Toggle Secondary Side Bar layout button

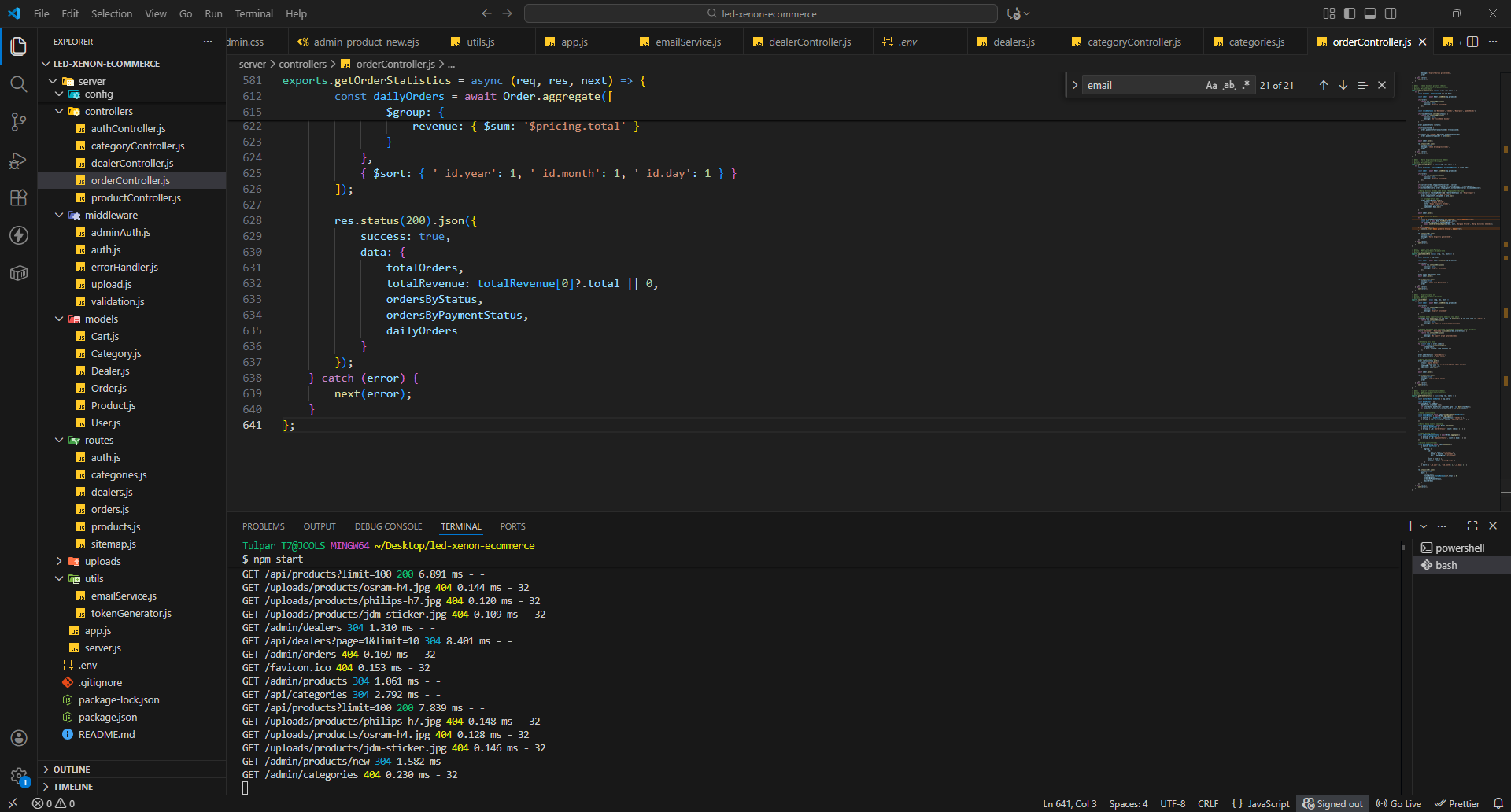[x=1391, y=13]
